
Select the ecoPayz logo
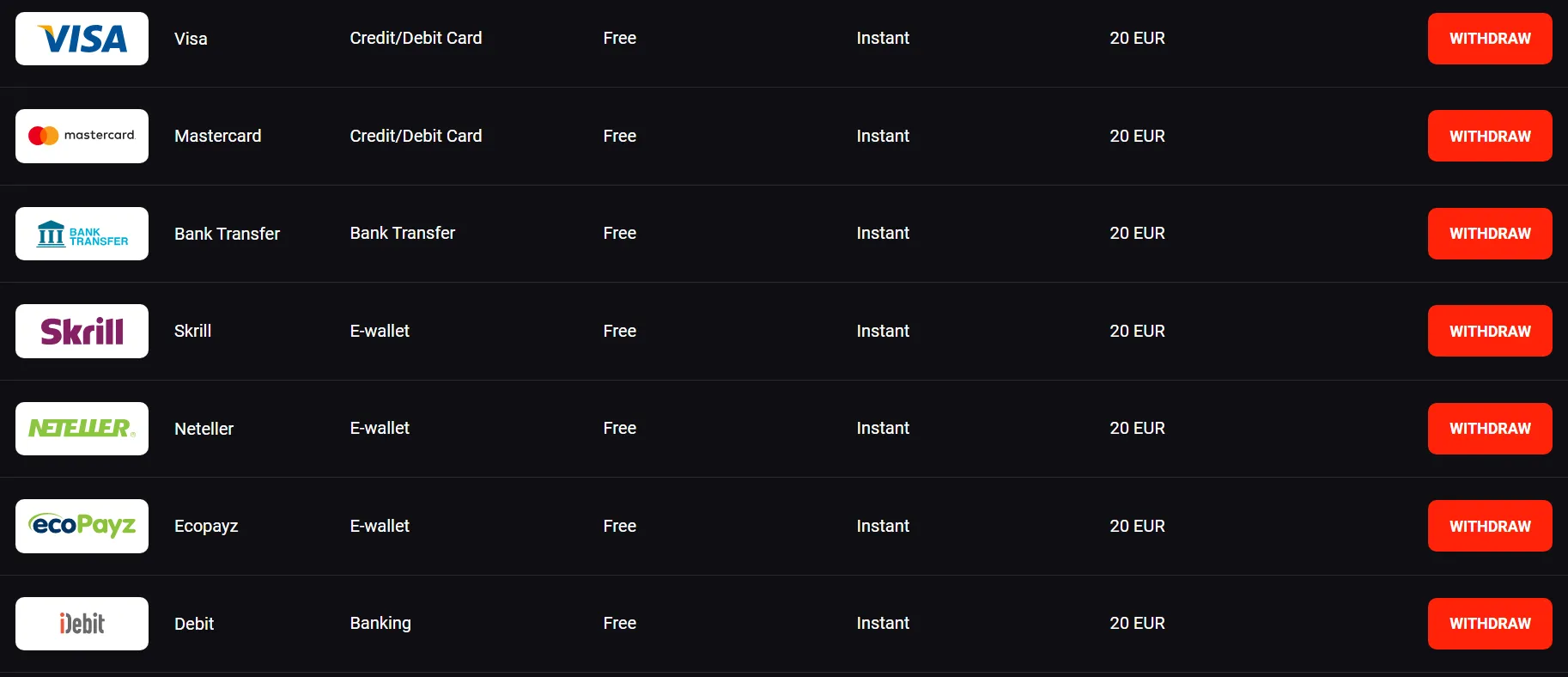point(82,526)
